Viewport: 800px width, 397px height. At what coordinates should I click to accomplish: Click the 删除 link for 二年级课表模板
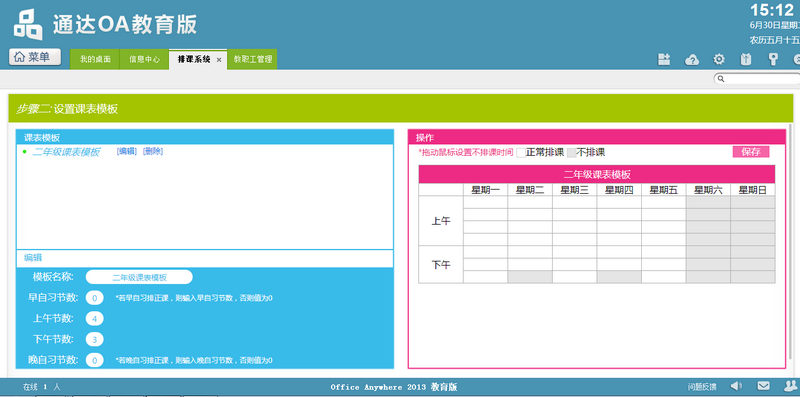coord(153,151)
